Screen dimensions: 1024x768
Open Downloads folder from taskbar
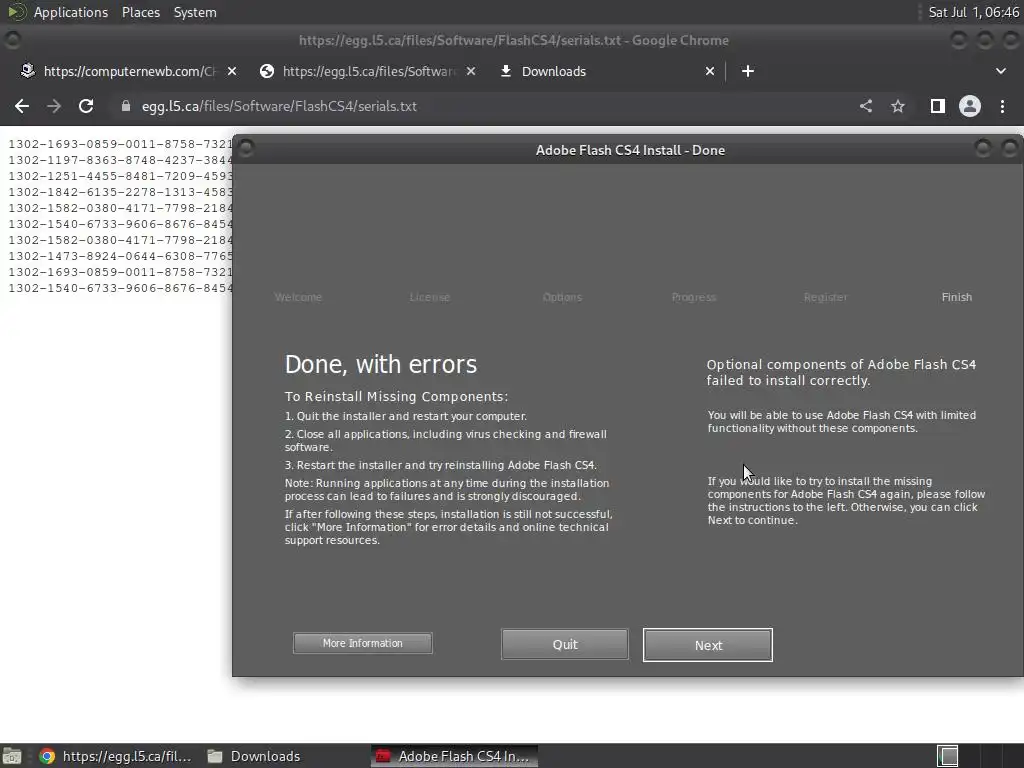(x=254, y=756)
